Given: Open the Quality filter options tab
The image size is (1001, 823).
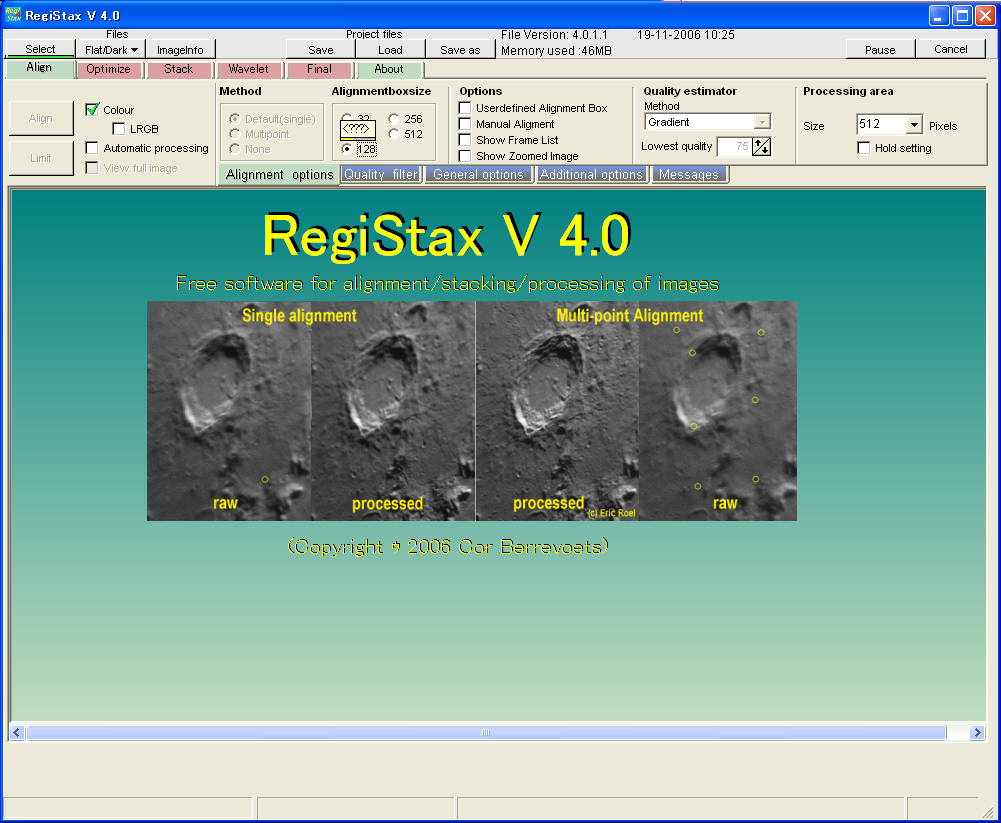Looking at the screenshot, I should (380, 174).
